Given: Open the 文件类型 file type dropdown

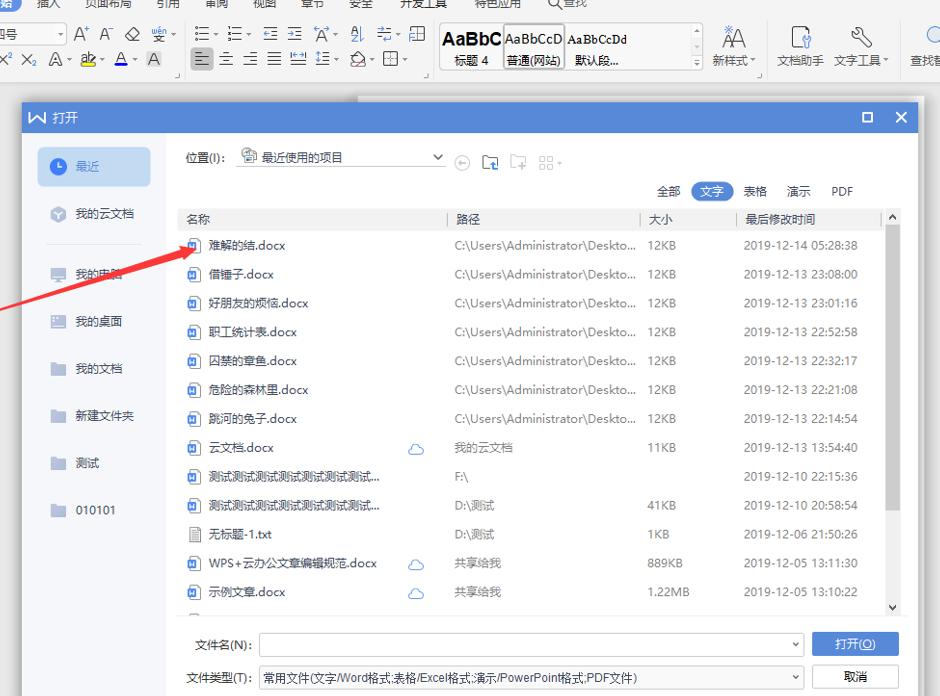Looking at the screenshot, I should [x=797, y=677].
